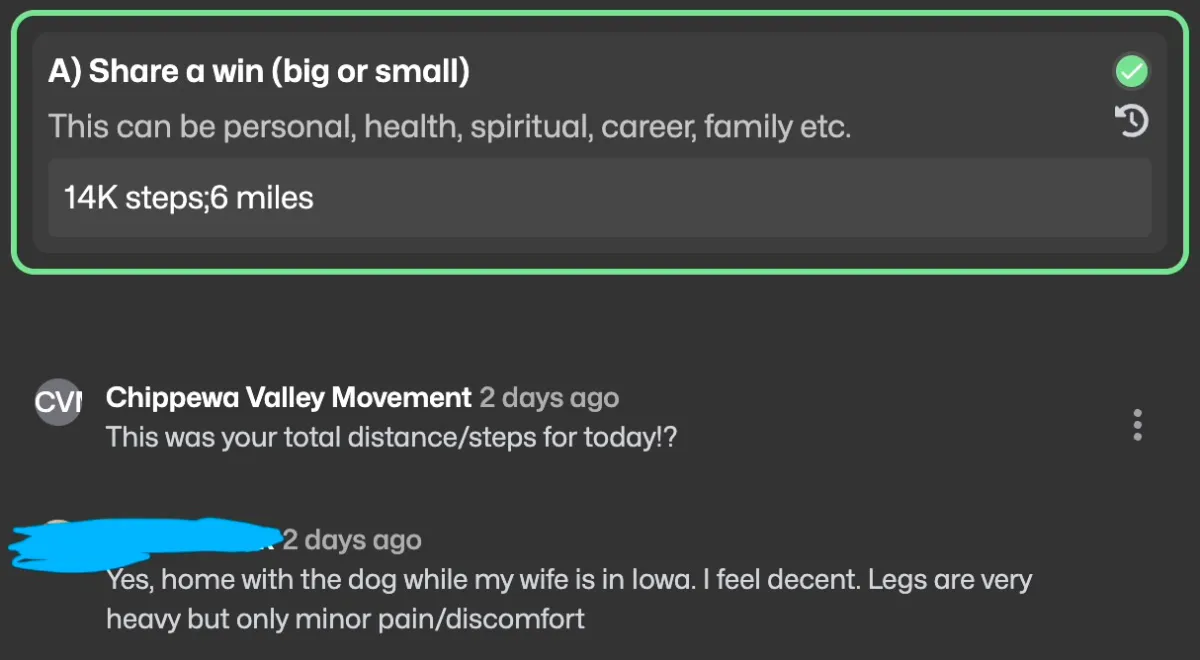
Task: Click the green completed checkmark icon
Action: tap(1131, 72)
